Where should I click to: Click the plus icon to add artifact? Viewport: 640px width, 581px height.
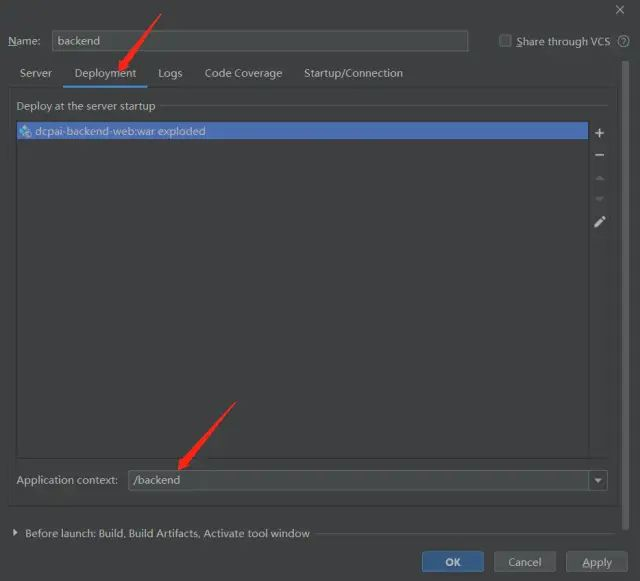tap(599, 133)
